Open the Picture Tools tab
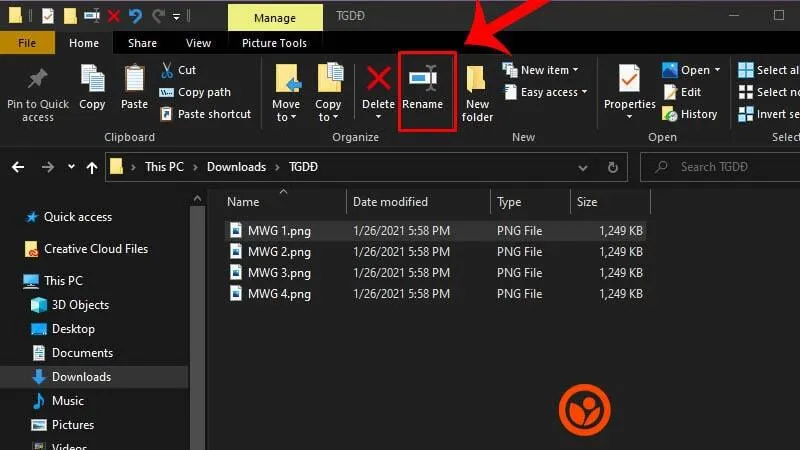This screenshot has height=450, width=800. (x=274, y=43)
